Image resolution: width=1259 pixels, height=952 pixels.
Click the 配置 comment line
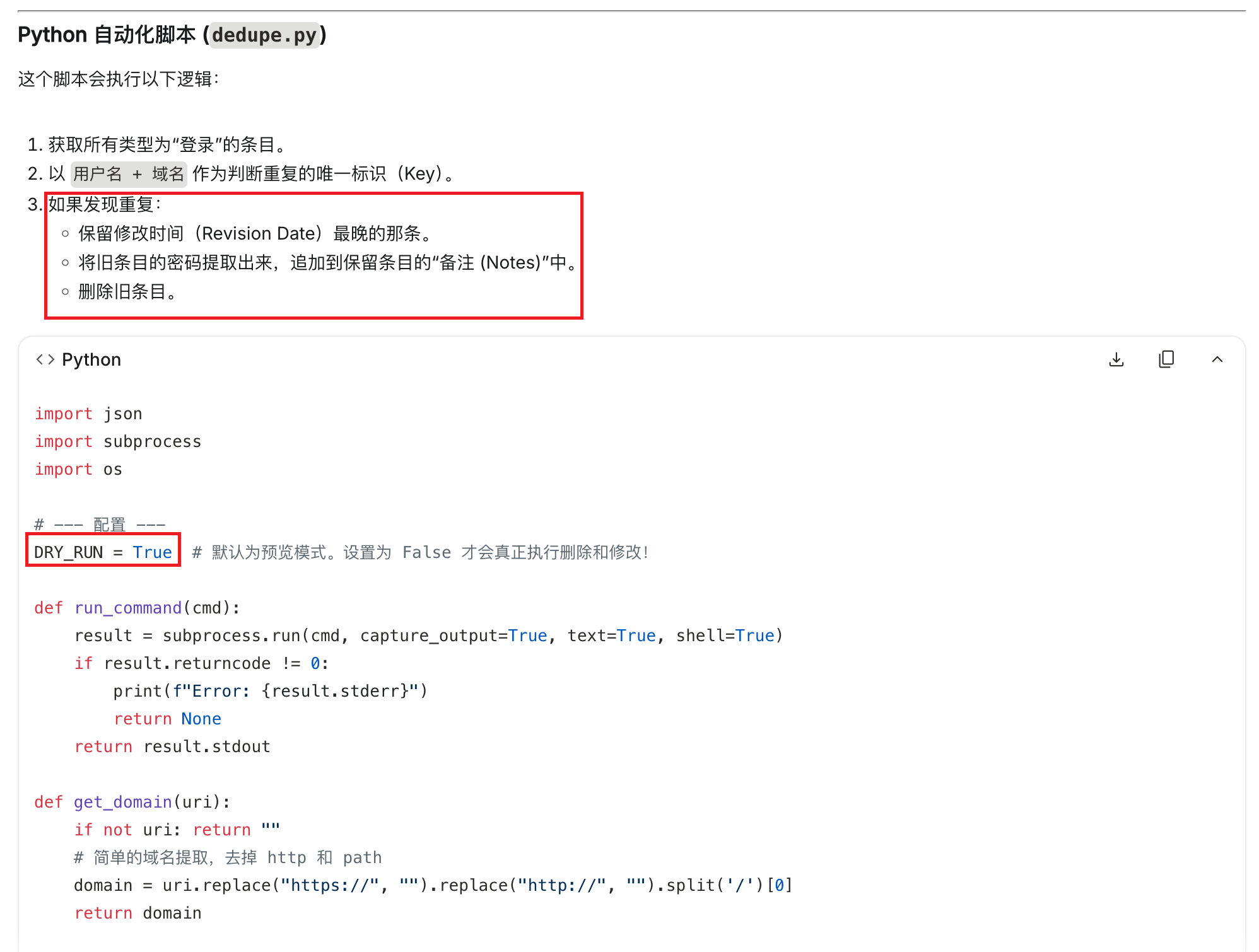100,525
